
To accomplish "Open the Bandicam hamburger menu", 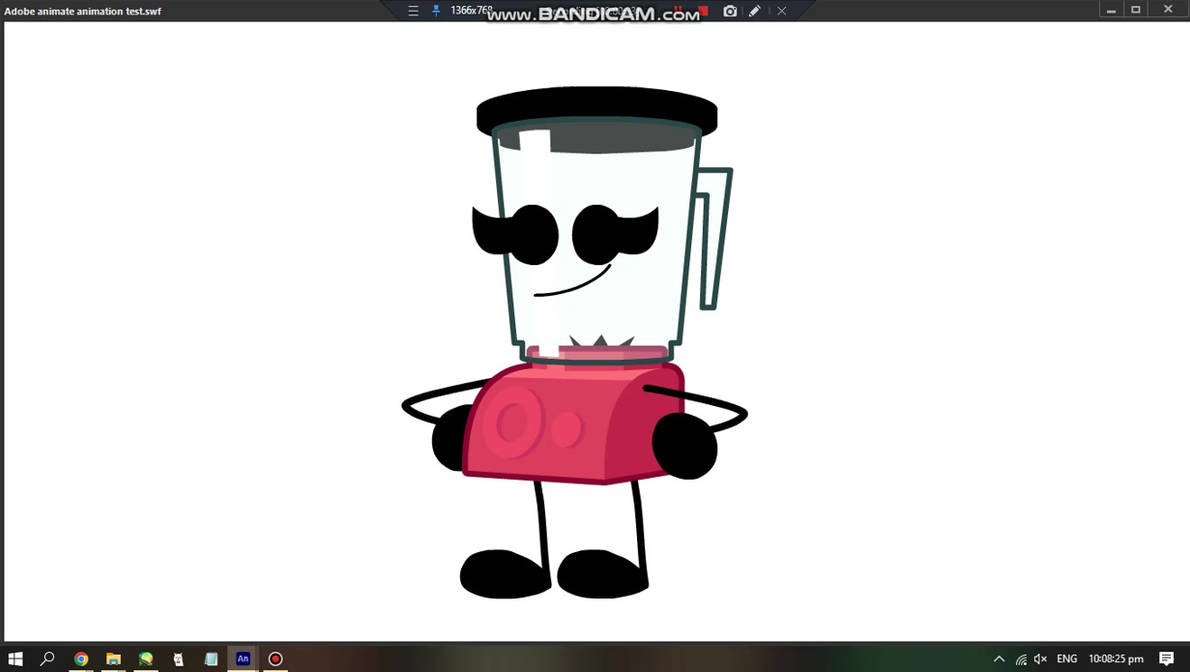I will (x=412, y=10).
